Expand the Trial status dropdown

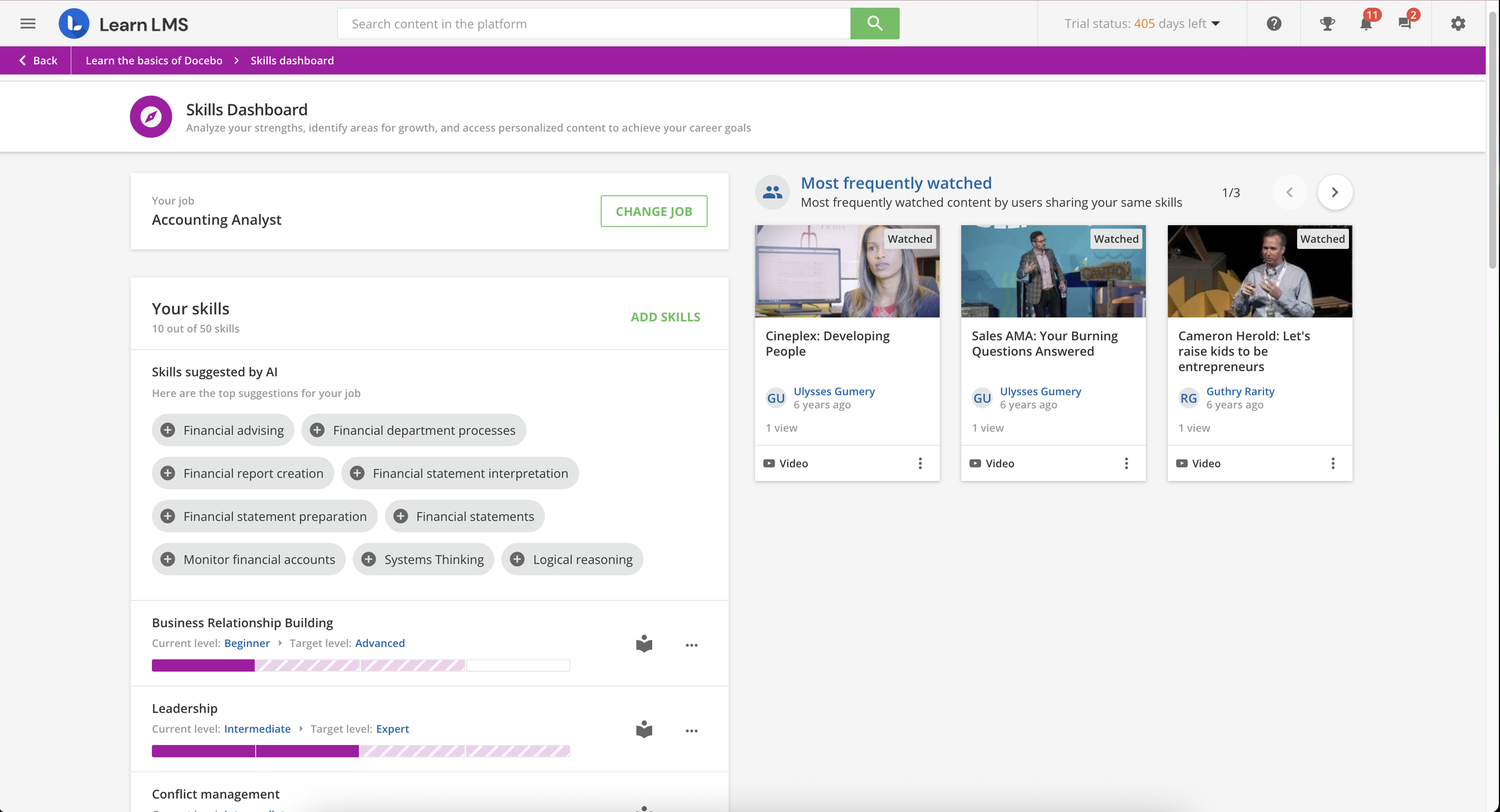click(x=1142, y=24)
